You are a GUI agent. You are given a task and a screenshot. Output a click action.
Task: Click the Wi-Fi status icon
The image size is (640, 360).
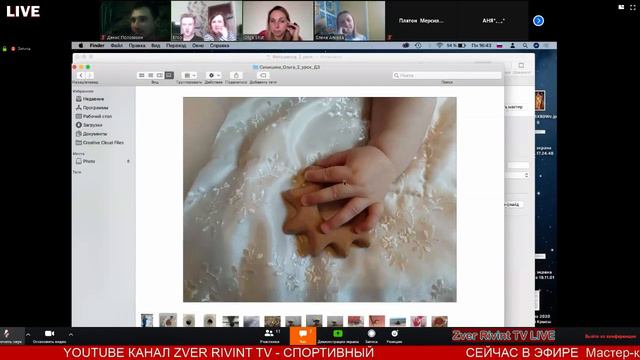pos(439,46)
